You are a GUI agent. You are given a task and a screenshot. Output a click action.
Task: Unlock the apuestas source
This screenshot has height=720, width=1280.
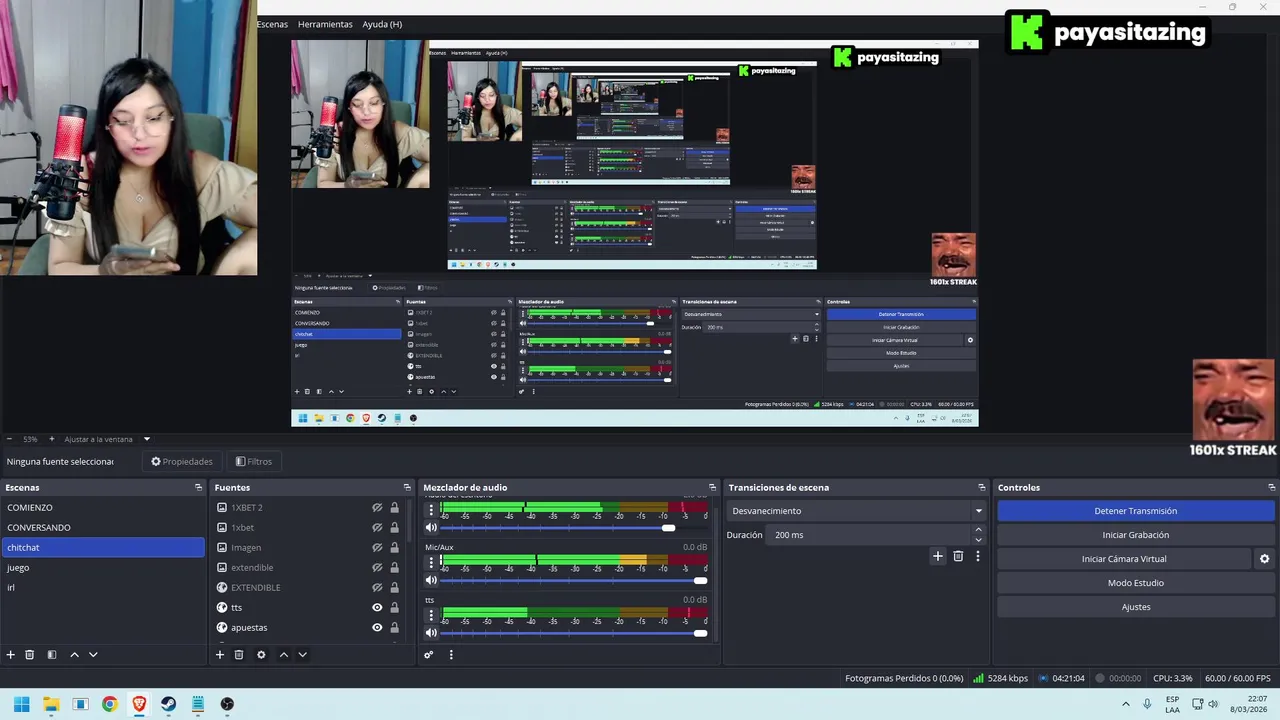(394, 628)
